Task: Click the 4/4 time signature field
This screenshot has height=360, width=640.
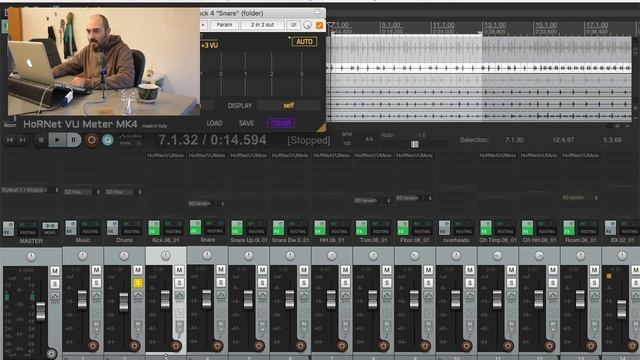Action: (x=369, y=140)
